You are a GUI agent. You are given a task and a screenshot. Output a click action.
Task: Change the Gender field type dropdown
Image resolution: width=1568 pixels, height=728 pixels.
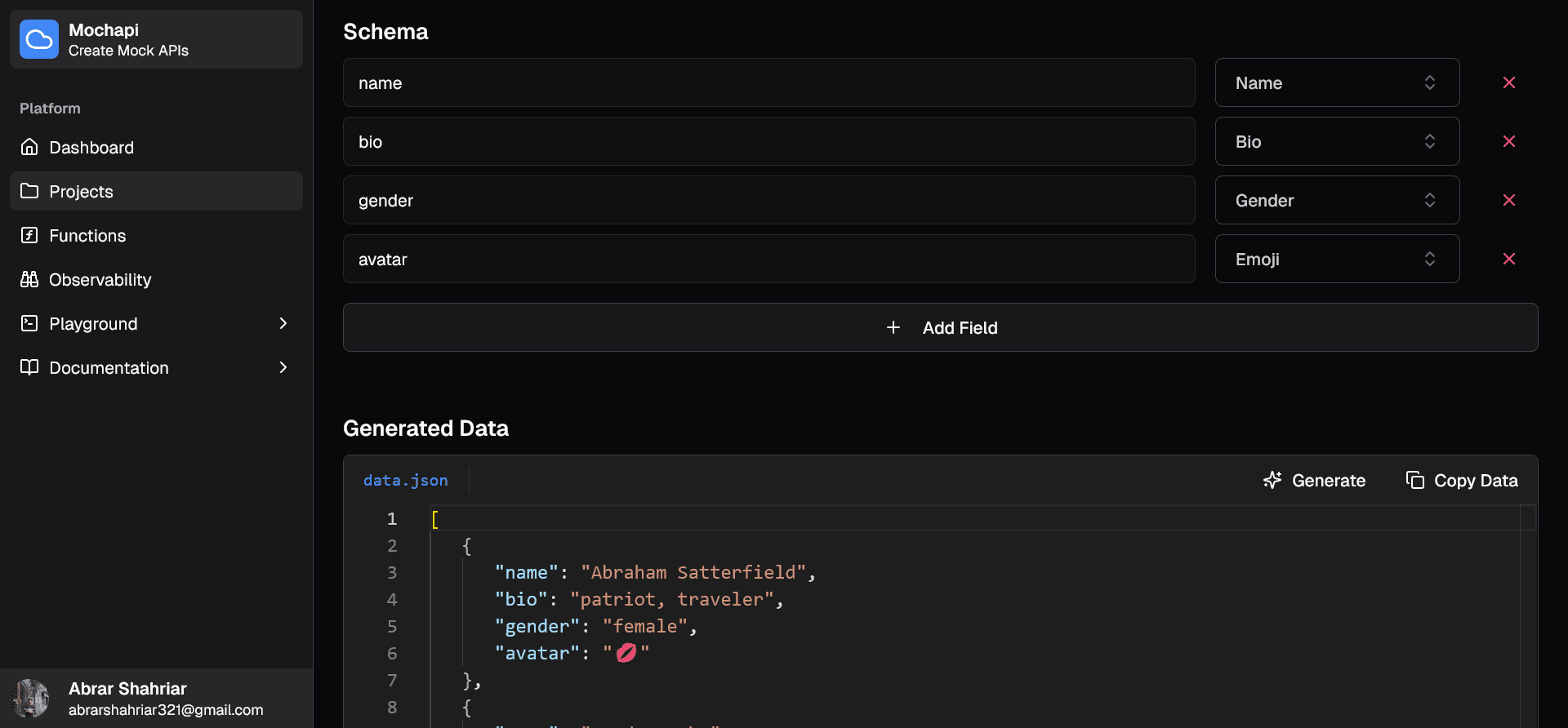click(1336, 201)
